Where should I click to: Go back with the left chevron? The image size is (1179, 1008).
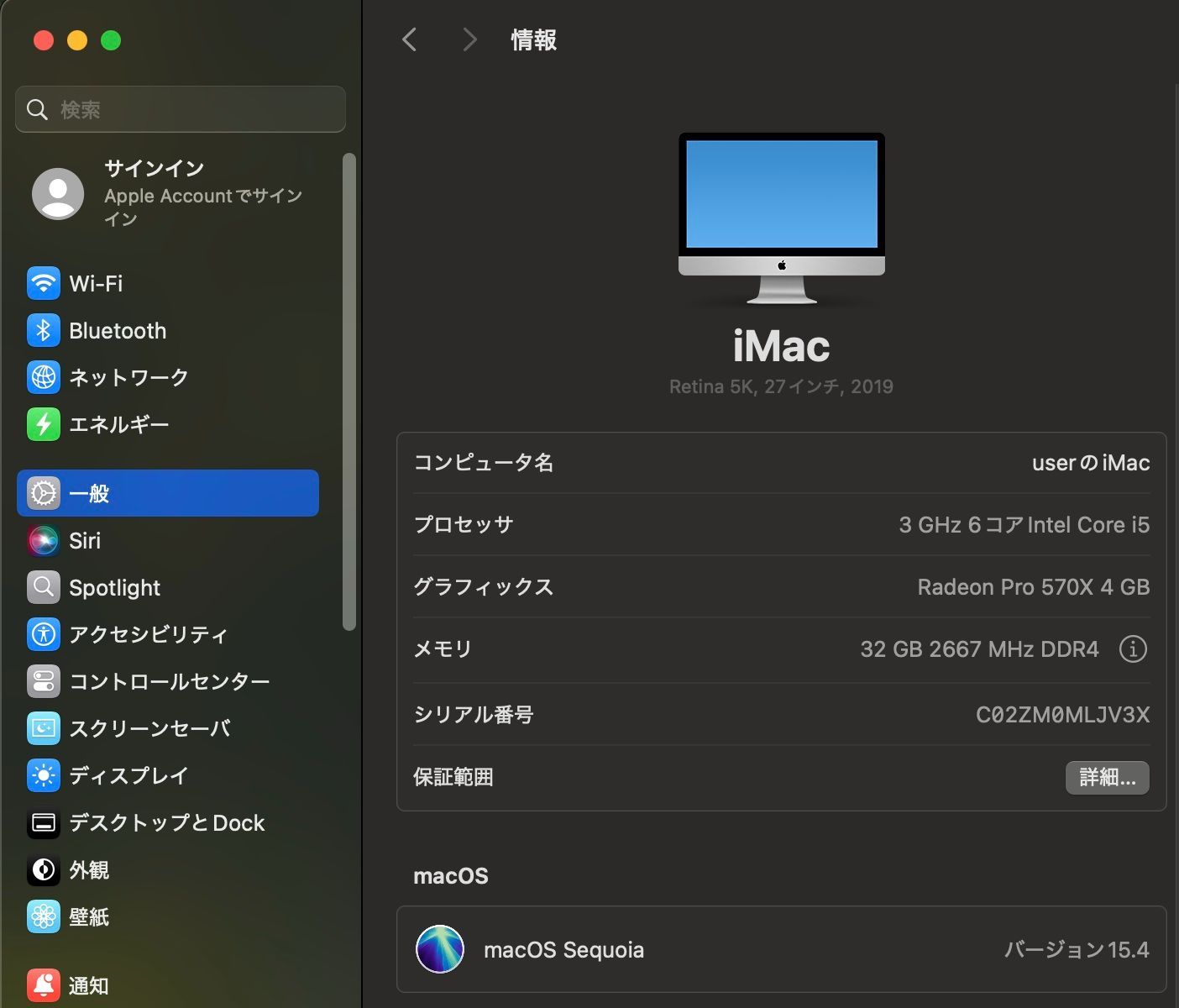(x=410, y=39)
